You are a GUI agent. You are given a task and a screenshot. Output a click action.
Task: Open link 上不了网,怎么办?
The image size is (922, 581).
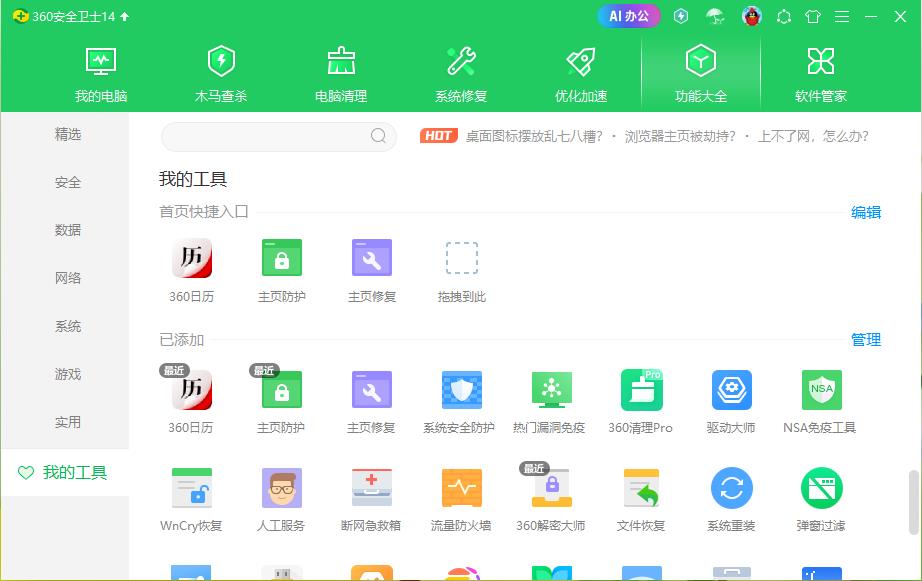click(813, 136)
